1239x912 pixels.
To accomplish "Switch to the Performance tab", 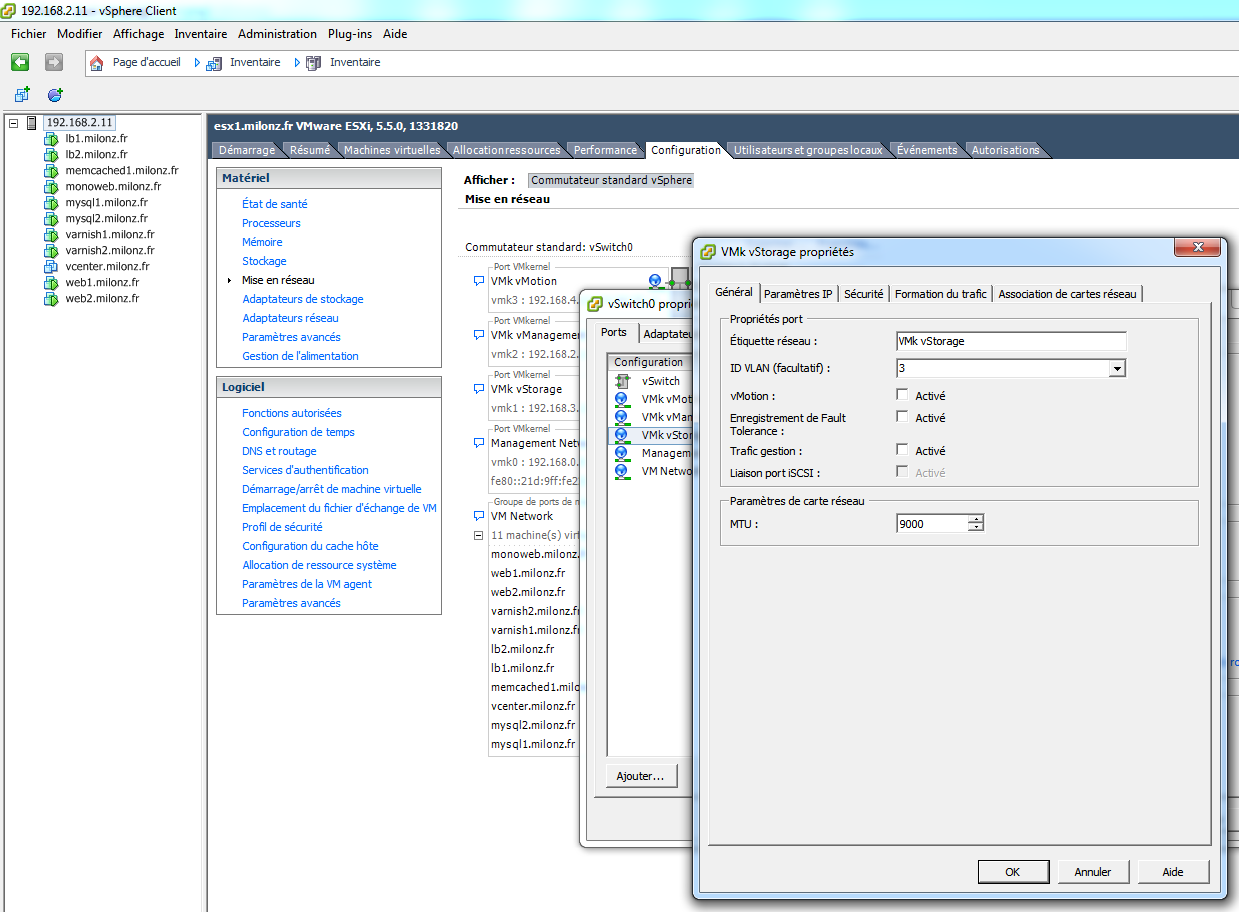I will 605,150.
